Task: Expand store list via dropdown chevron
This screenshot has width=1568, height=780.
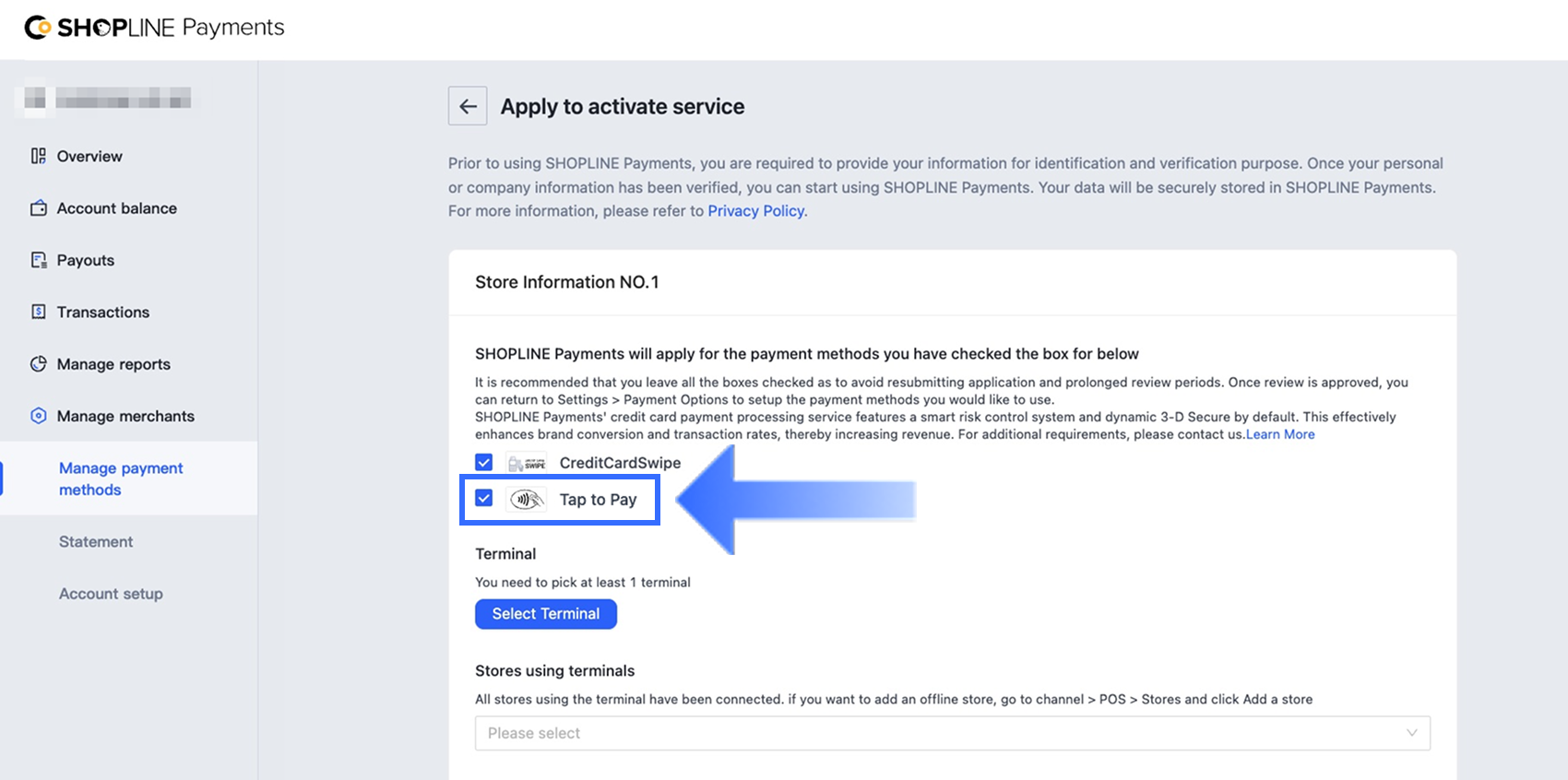Action: pyautogui.click(x=1411, y=733)
